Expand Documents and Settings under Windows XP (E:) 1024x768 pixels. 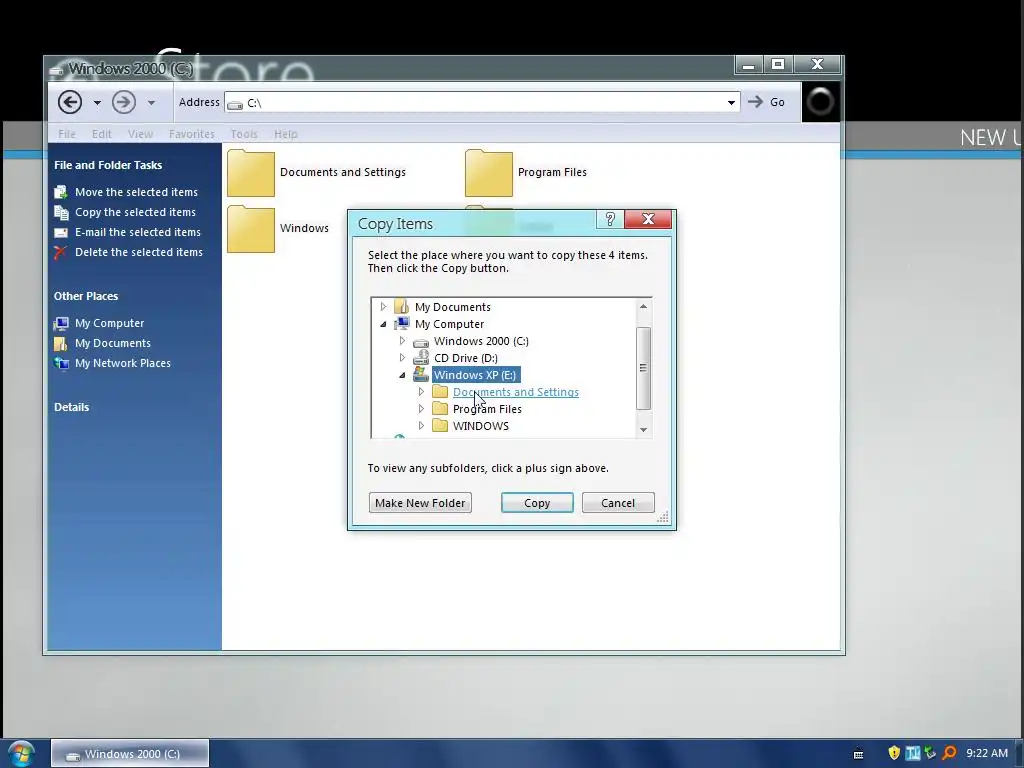pyautogui.click(x=421, y=392)
